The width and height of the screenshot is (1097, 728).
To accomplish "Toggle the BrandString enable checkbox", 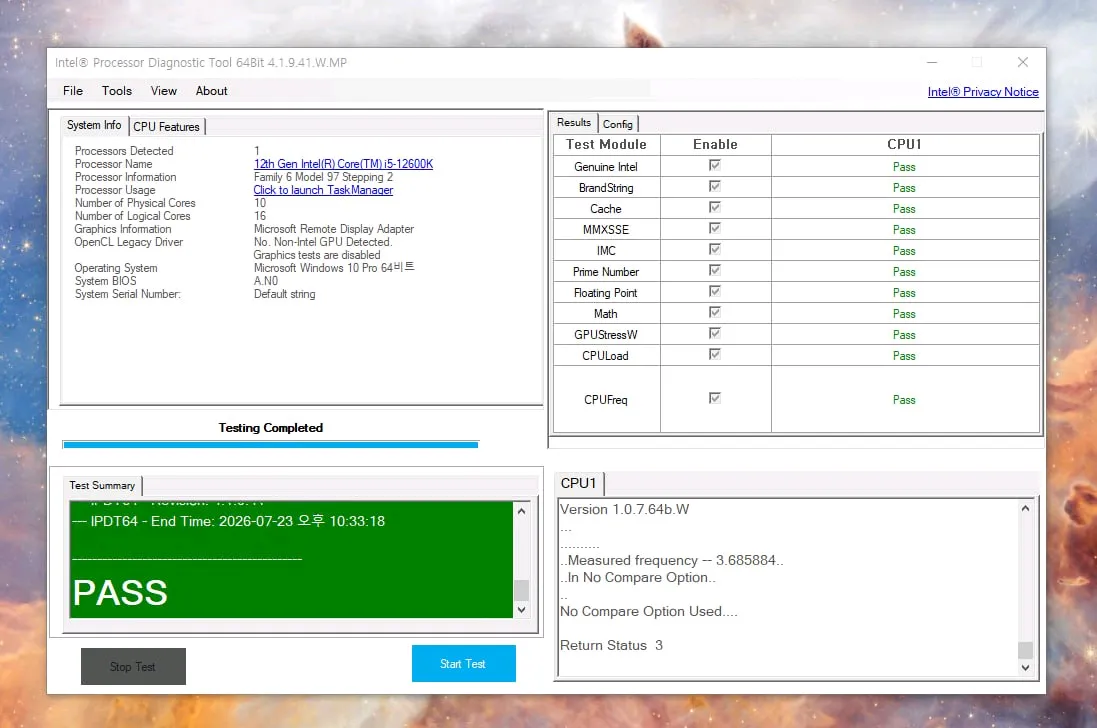I will (x=714, y=186).
